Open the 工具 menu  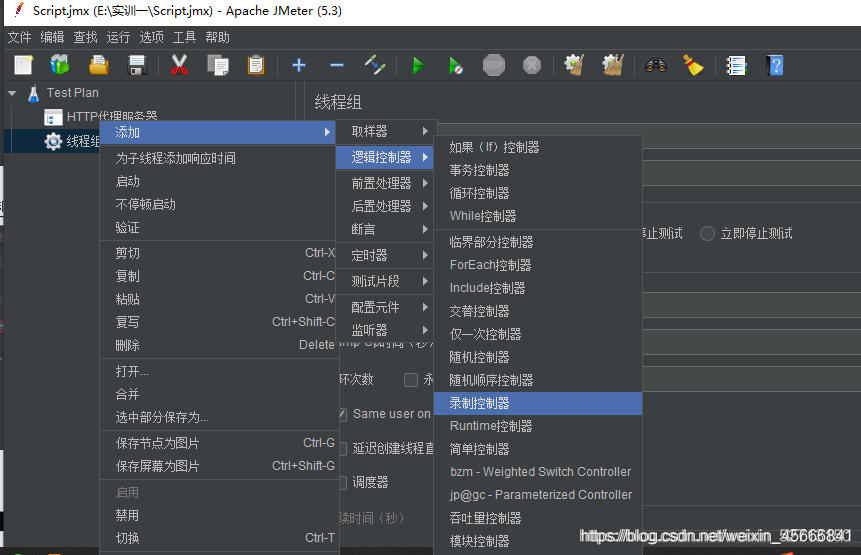(184, 37)
